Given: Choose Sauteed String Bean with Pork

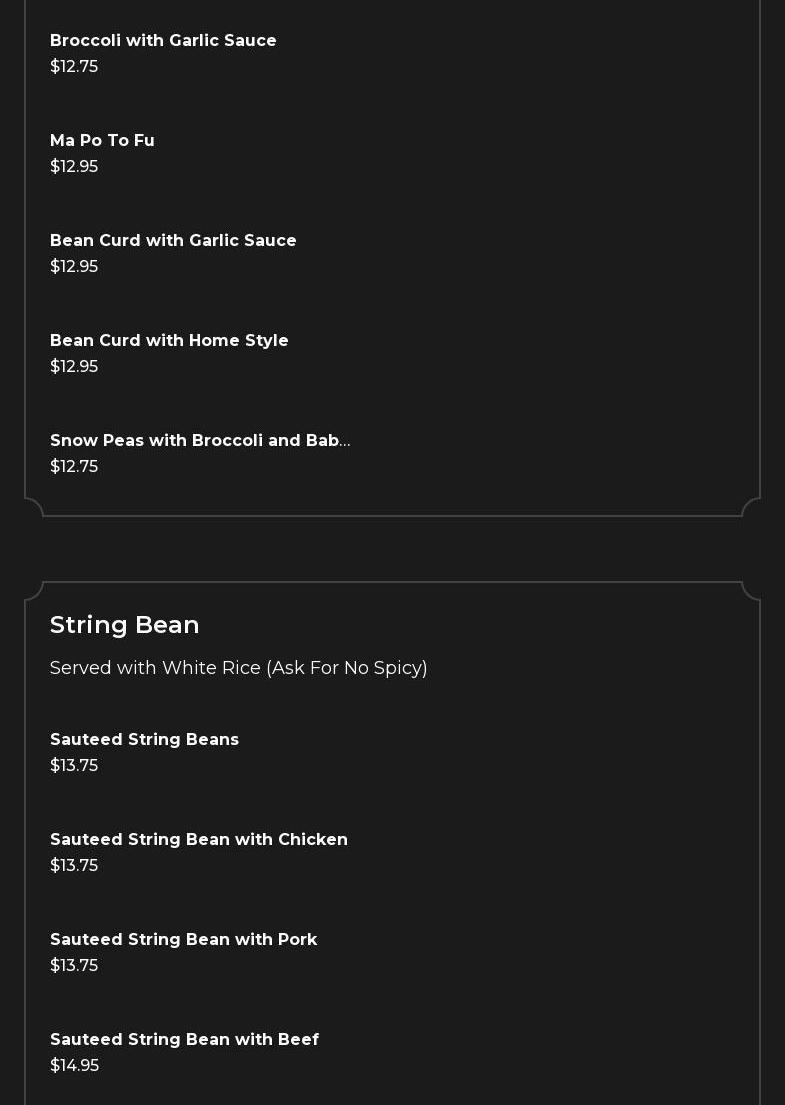Looking at the screenshot, I should tap(183, 939).
